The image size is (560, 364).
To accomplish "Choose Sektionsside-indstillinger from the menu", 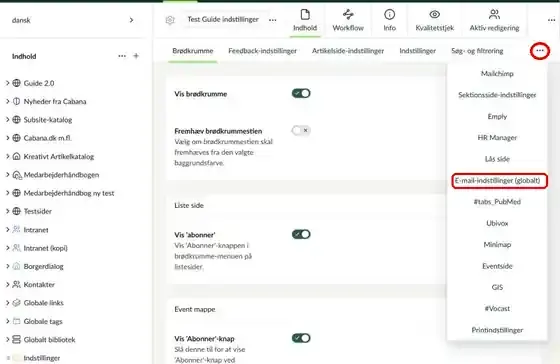I will tap(497, 95).
